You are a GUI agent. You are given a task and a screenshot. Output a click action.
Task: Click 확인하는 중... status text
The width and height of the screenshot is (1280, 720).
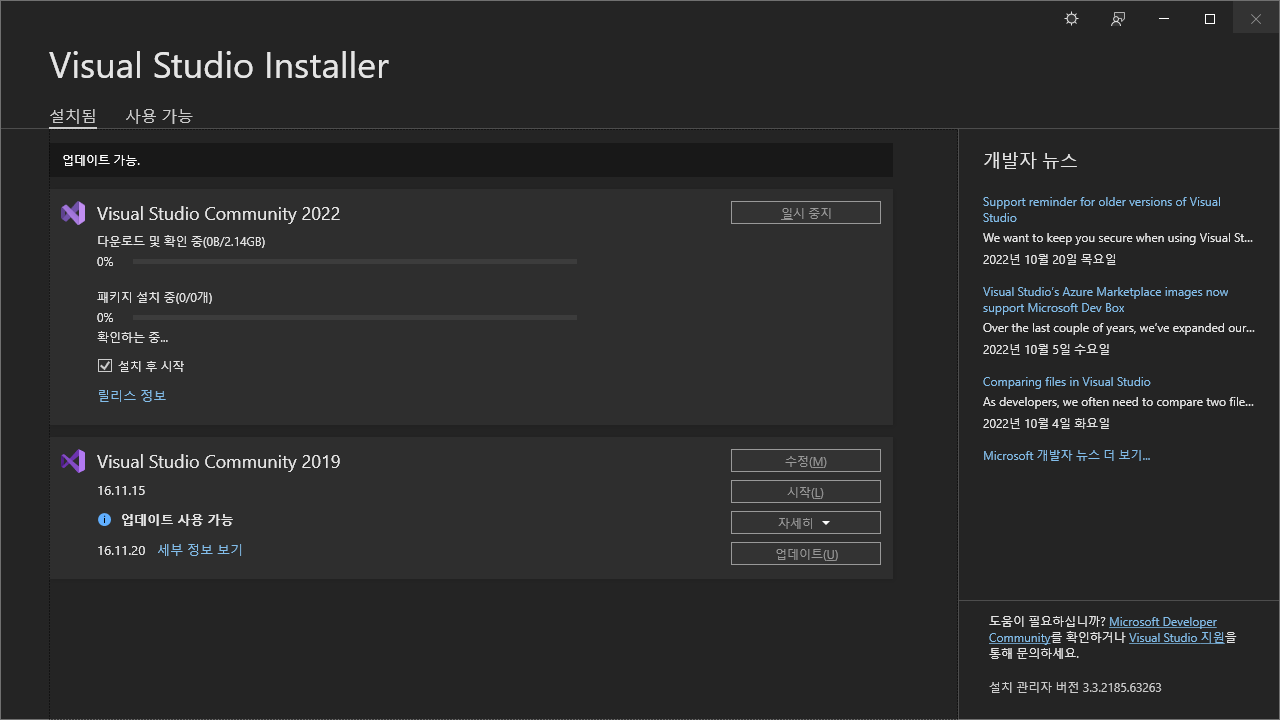pos(133,338)
